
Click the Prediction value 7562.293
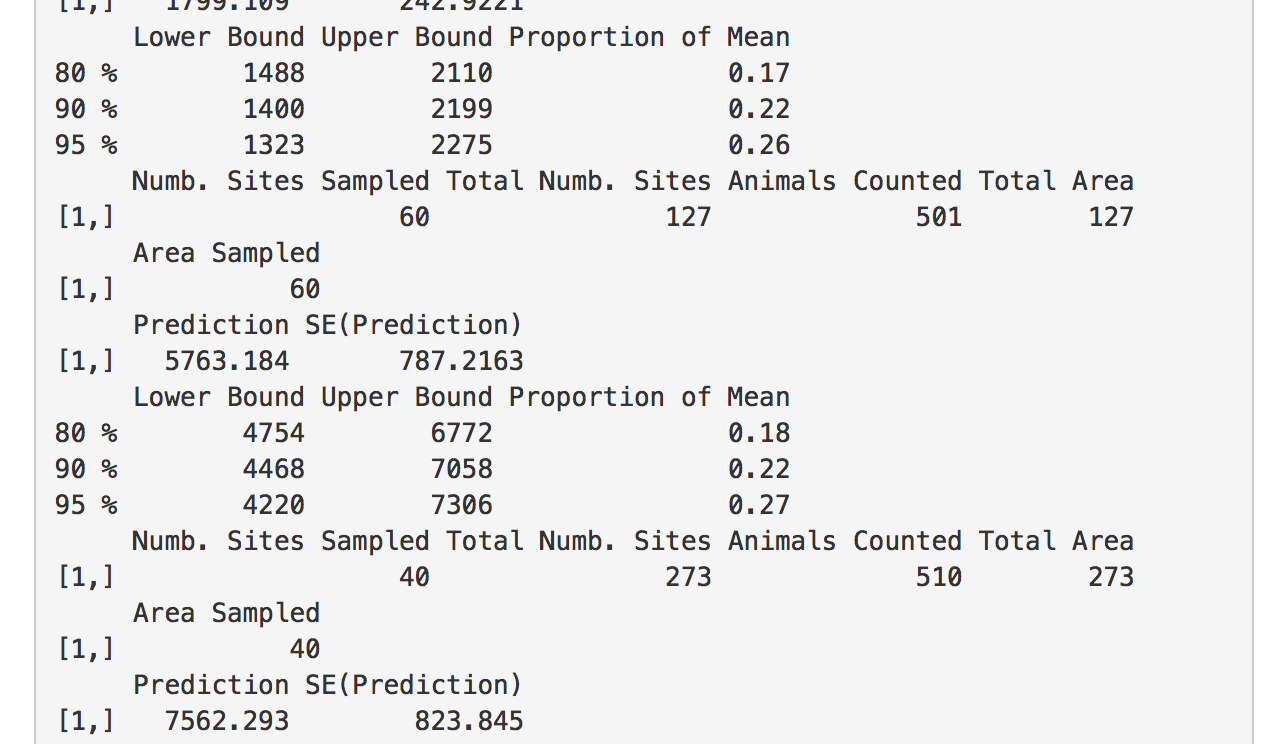227,721
